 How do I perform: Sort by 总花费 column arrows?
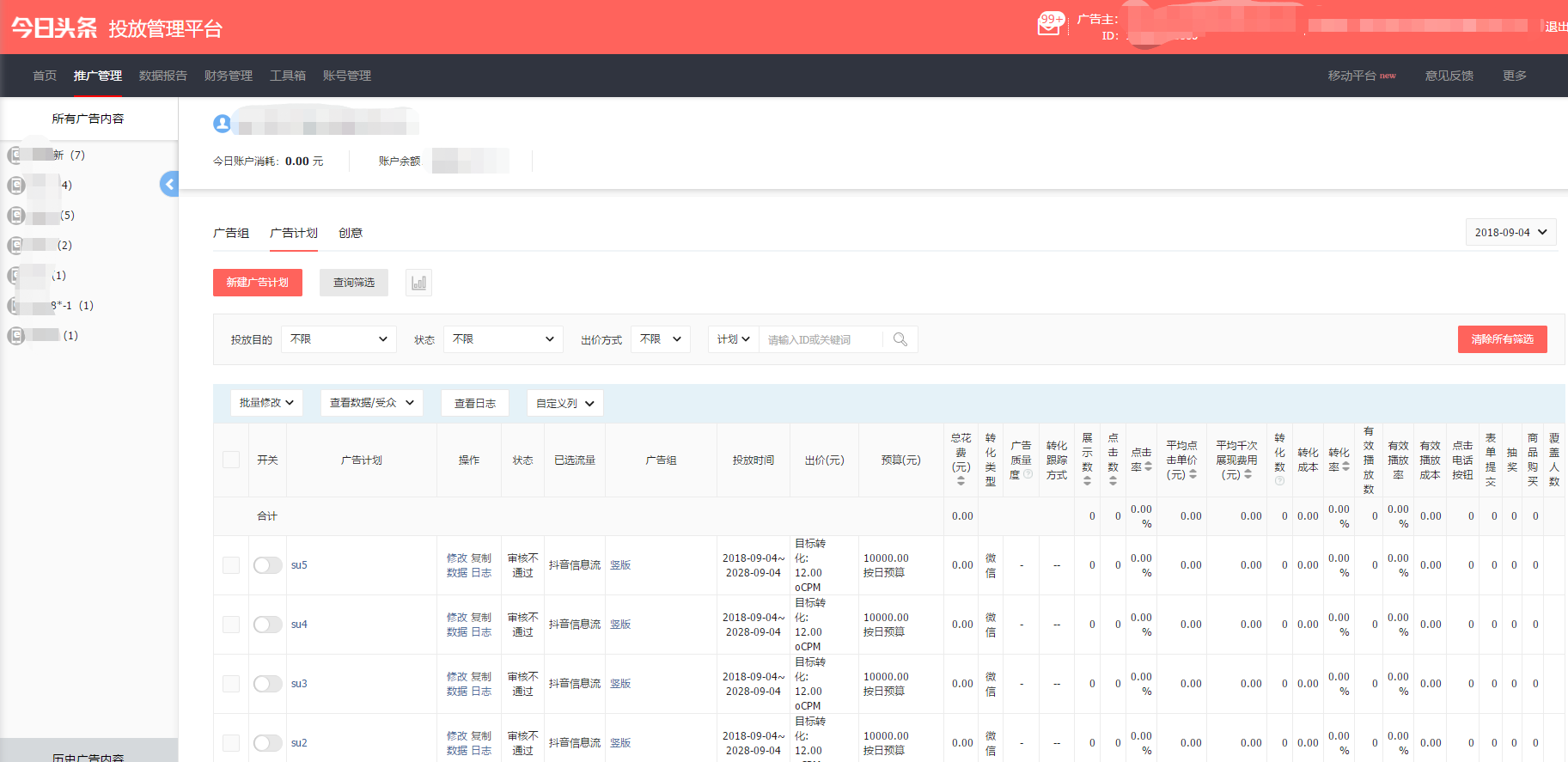coord(961,482)
